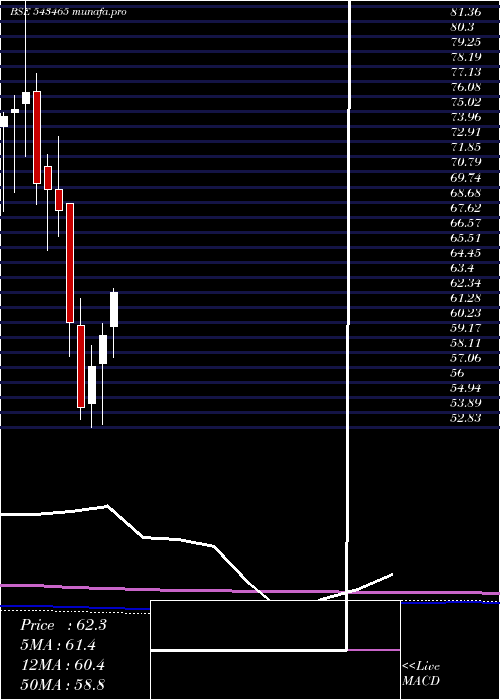Click the 54.94 price axis label
The image size is (500, 700).
coord(465,389)
